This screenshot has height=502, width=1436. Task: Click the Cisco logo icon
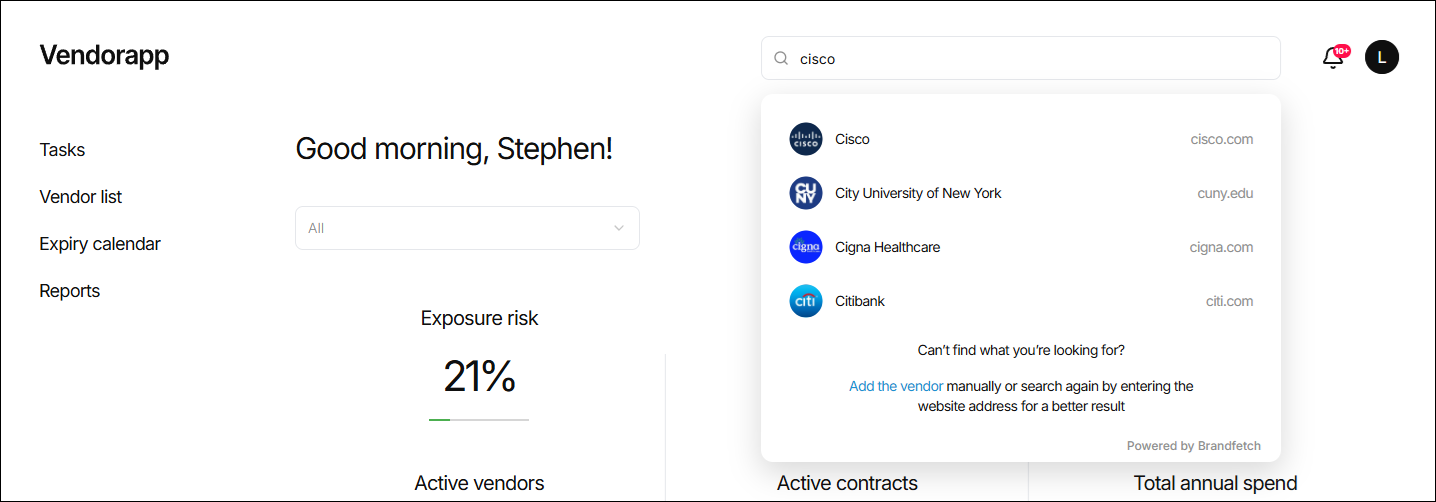pyautogui.click(x=805, y=139)
